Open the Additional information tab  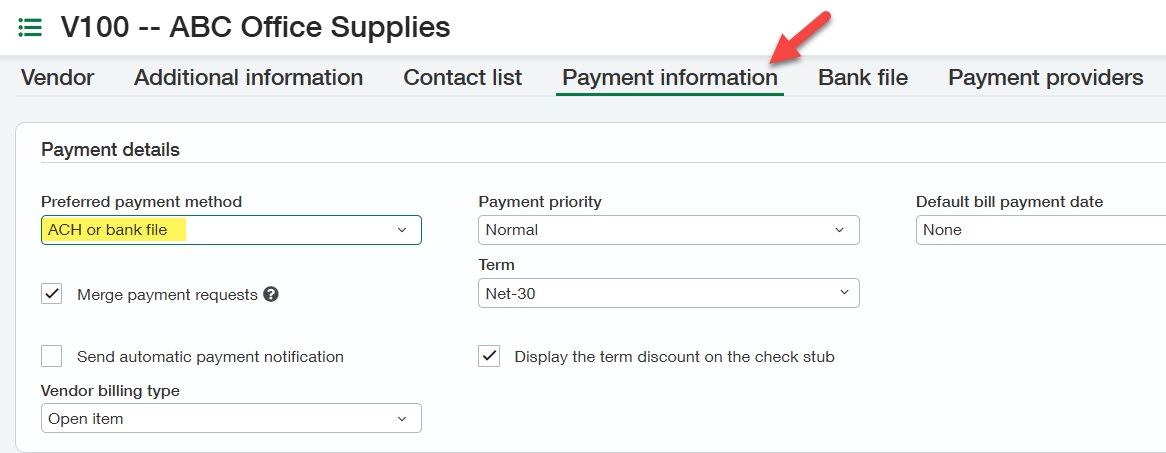tap(248, 78)
